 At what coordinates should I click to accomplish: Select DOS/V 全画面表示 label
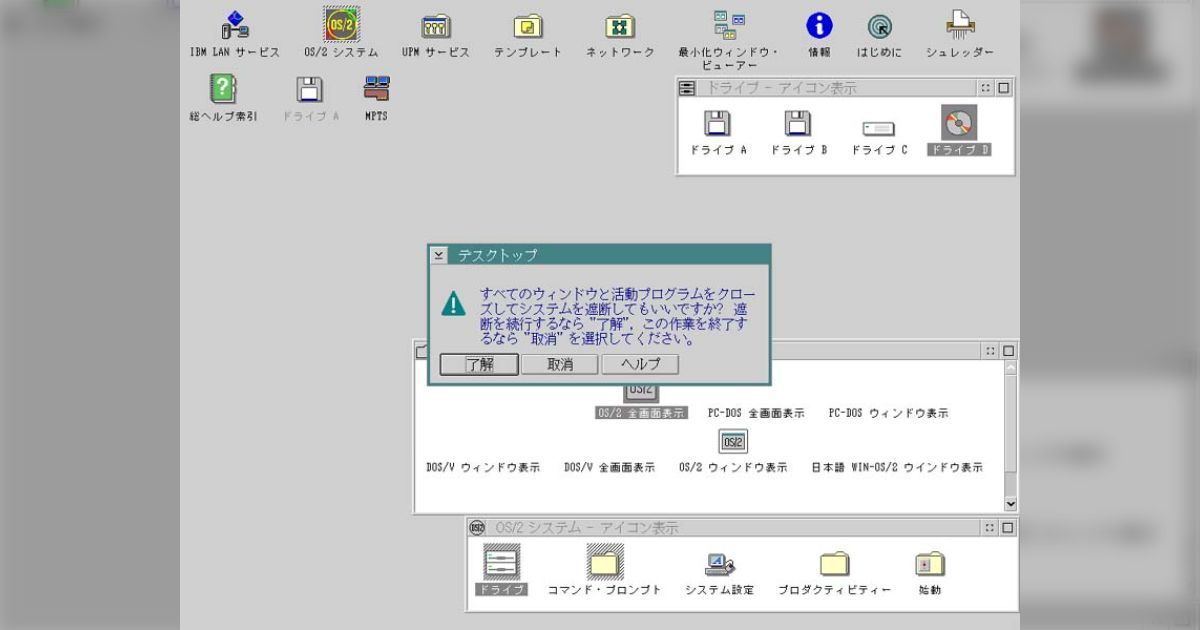(610, 467)
